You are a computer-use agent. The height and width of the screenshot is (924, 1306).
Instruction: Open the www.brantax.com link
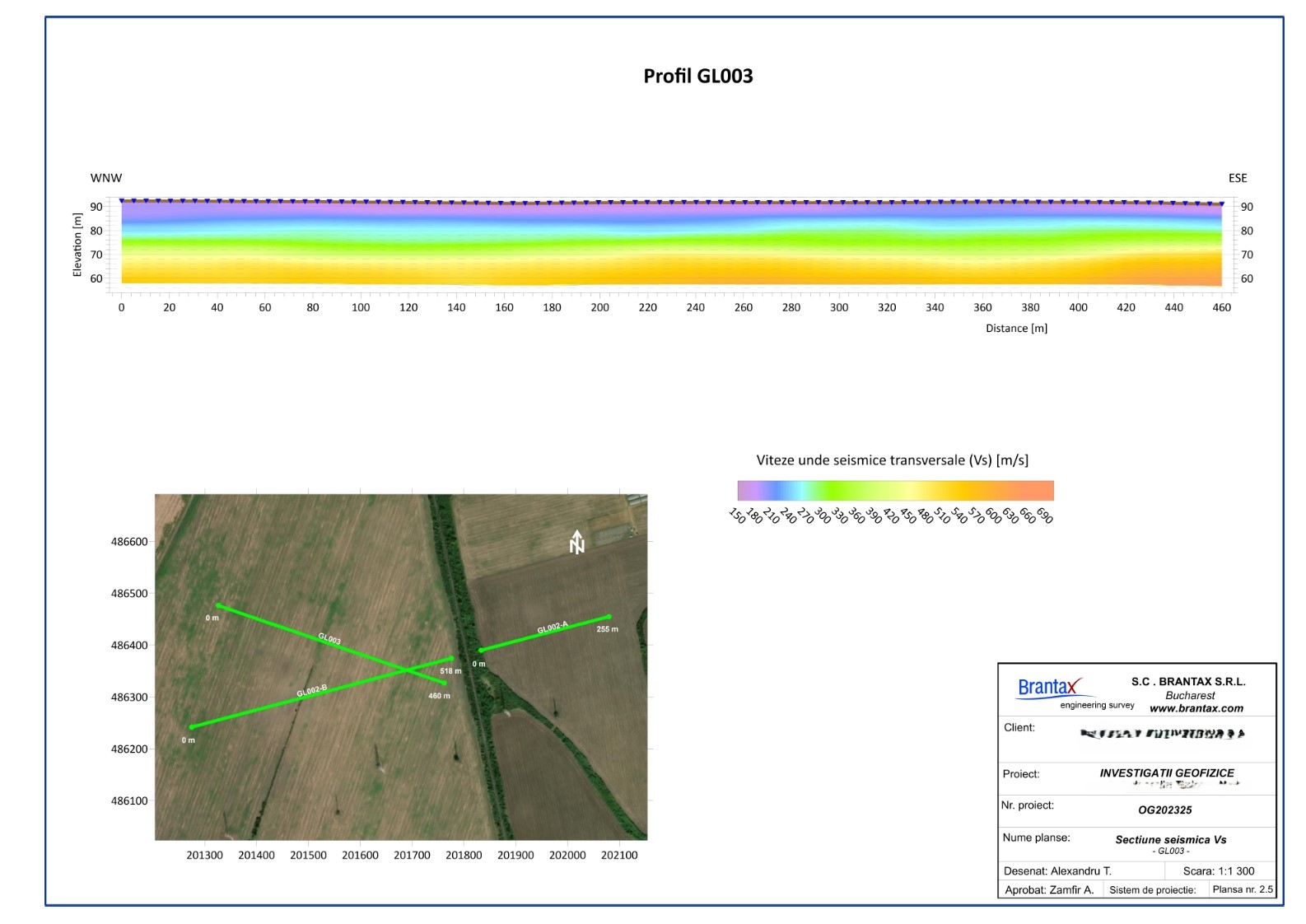click(1196, 708)
